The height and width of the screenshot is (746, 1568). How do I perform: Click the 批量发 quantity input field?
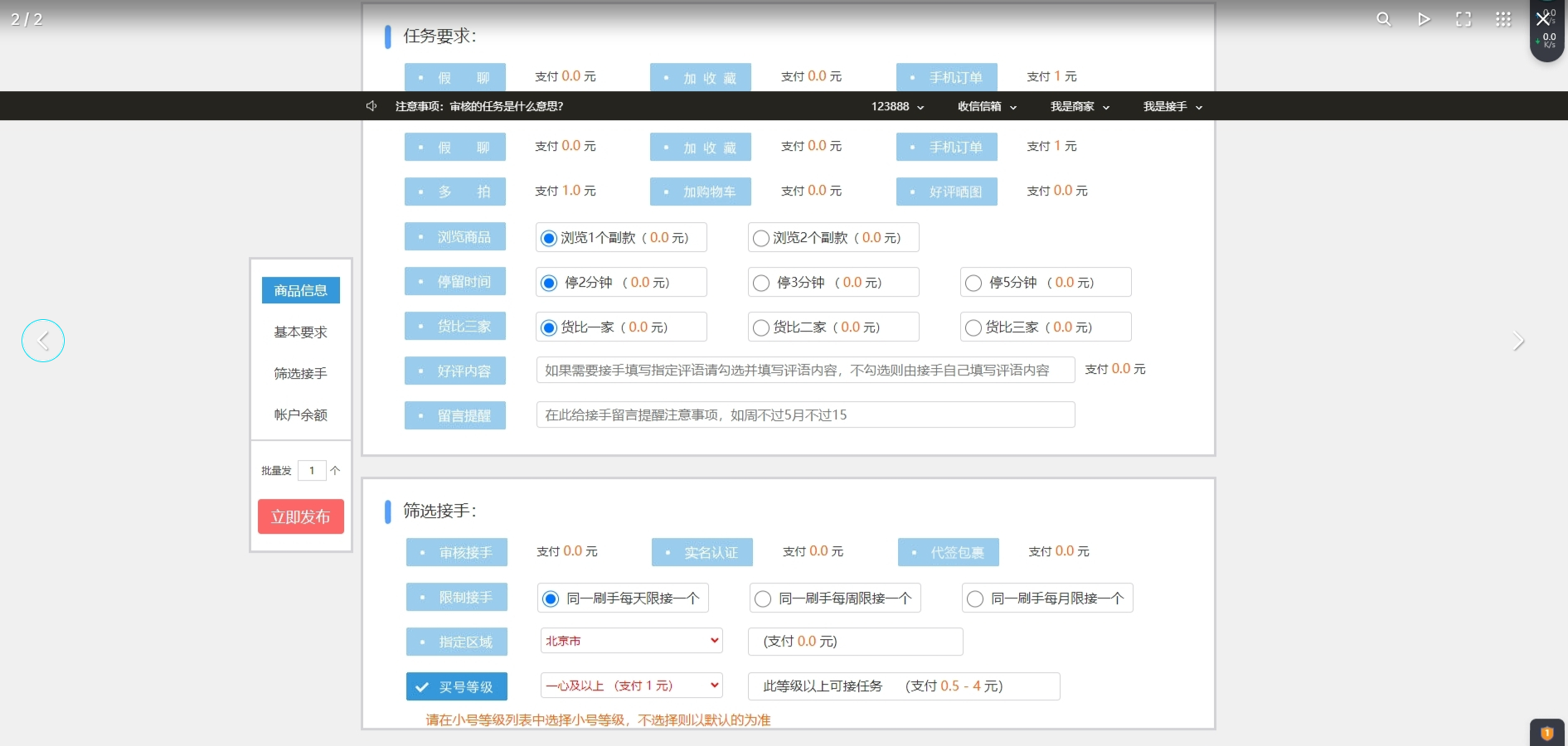312,471
